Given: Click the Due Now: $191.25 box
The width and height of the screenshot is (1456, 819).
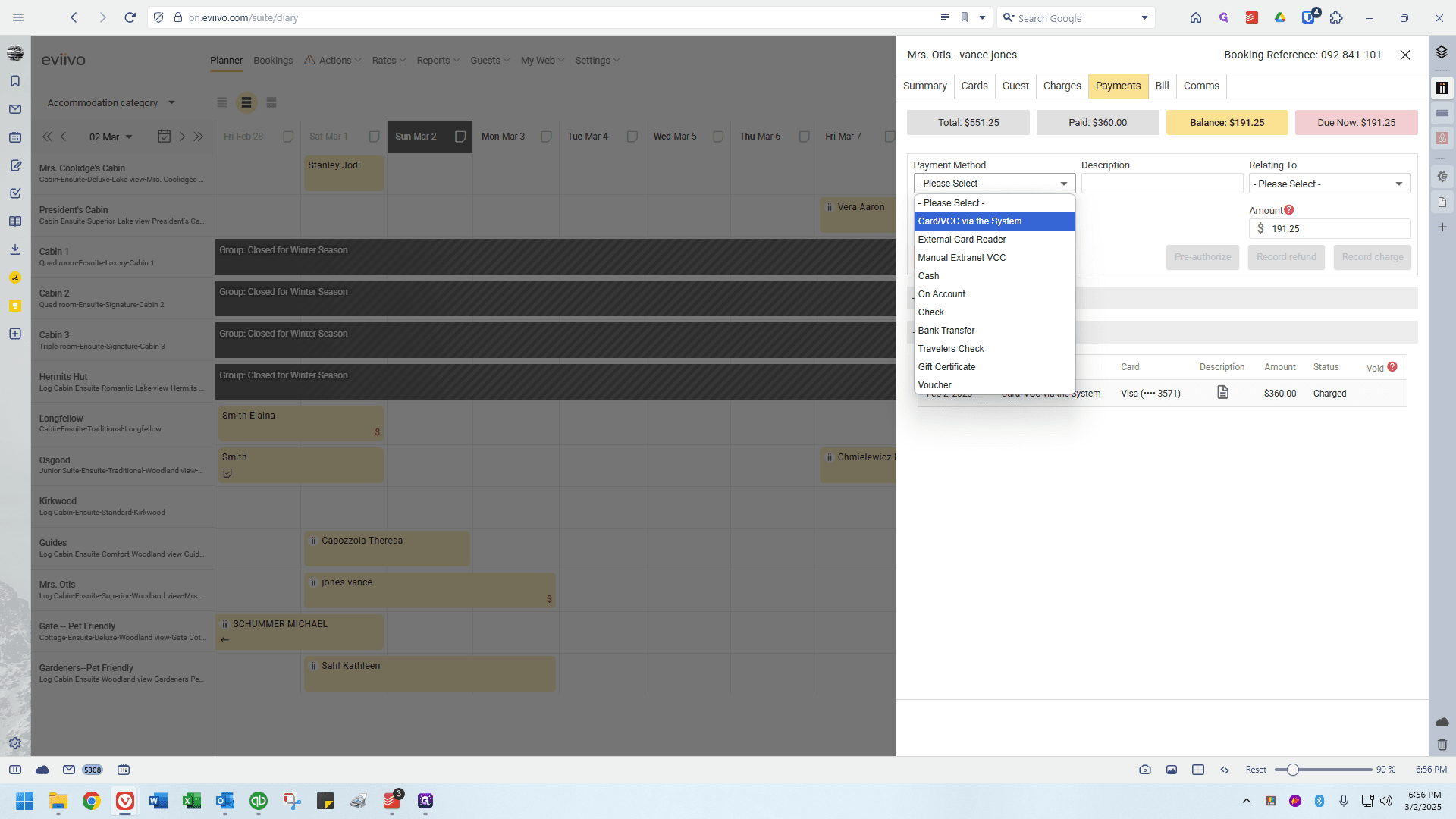Looking at the screenshot, I should tap(1356, 122).
